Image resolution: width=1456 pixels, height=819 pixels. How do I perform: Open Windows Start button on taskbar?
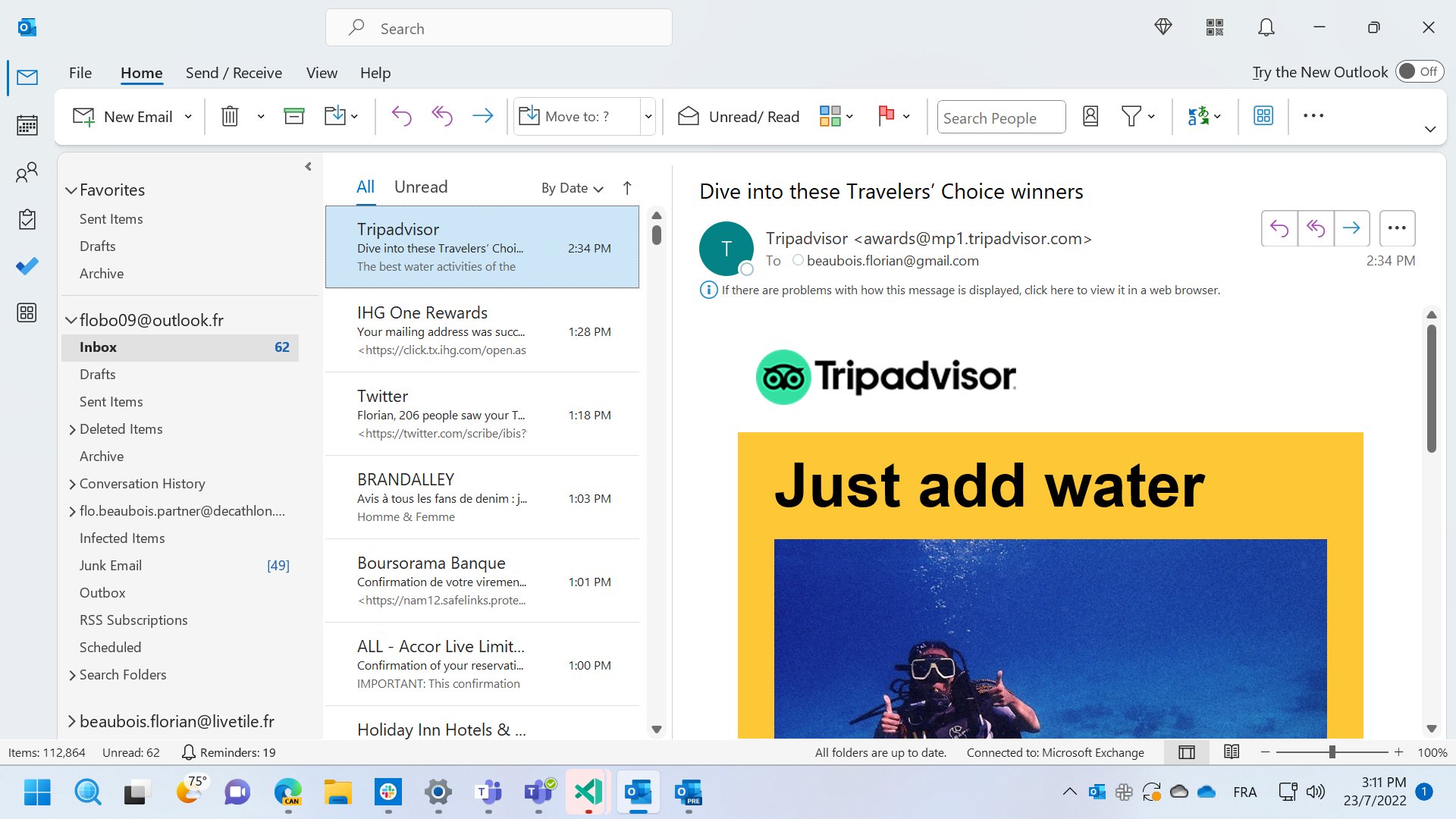tap(37, 792)
